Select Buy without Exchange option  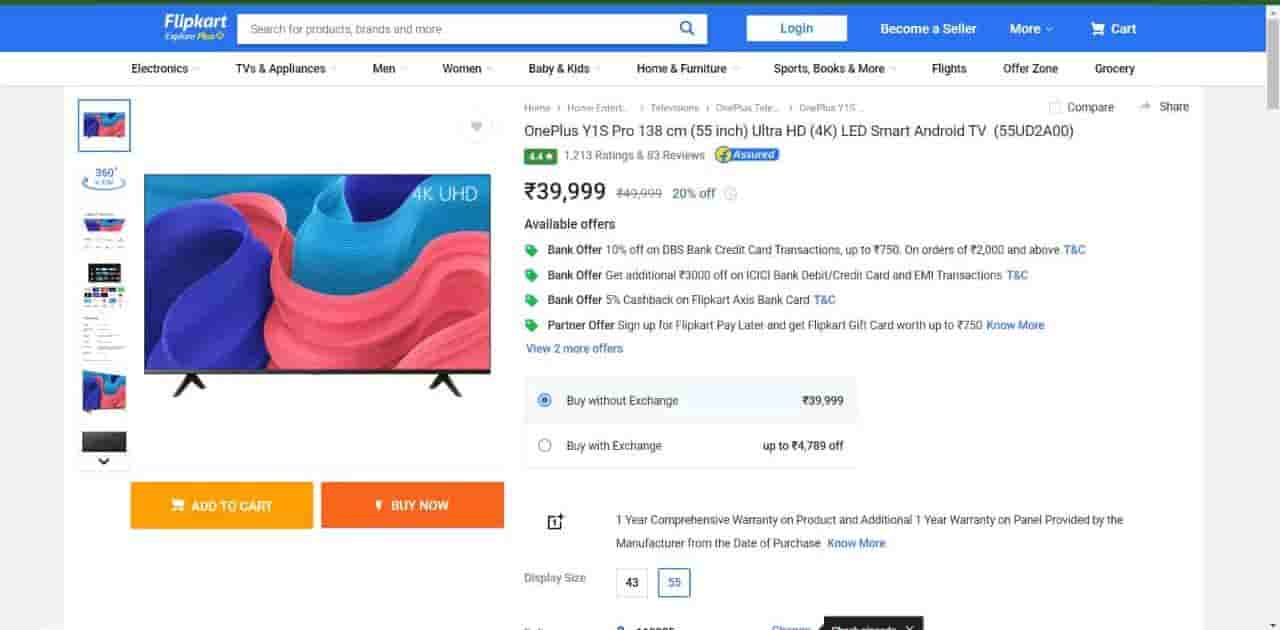[545, 400]
